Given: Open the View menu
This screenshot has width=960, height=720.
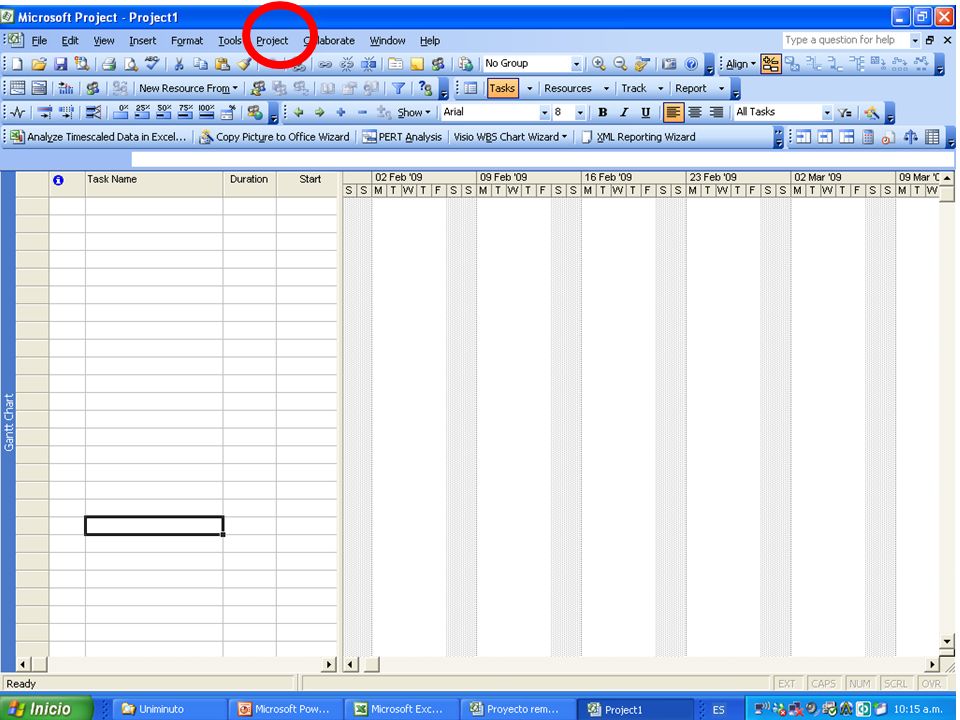Looking at the screenshot, I should pyautogui.click(x=103, y=40).
